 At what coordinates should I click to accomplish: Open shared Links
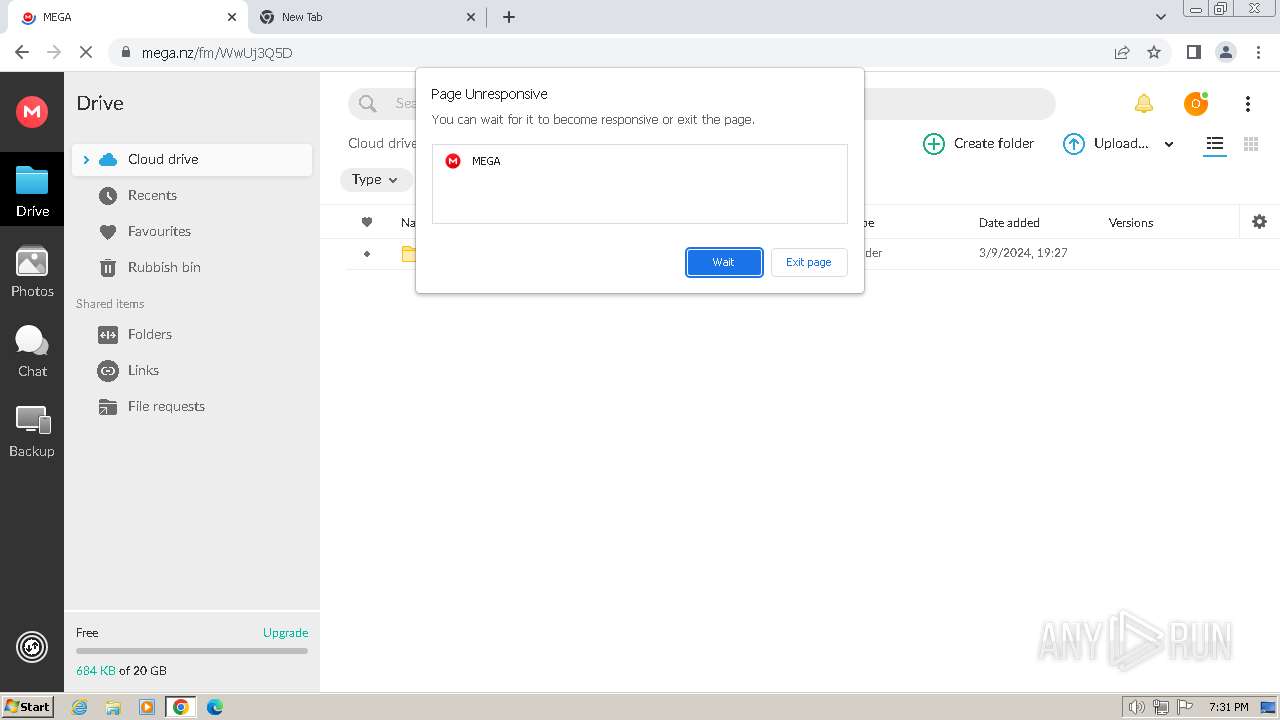tap(143, 370)
